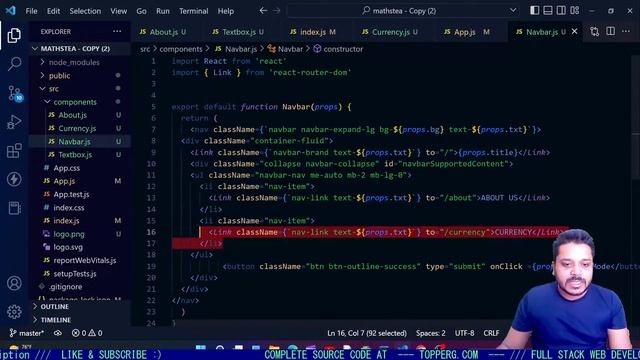Switch to the Currency.js tab
The image size is (640, 360).
point(390,32)
